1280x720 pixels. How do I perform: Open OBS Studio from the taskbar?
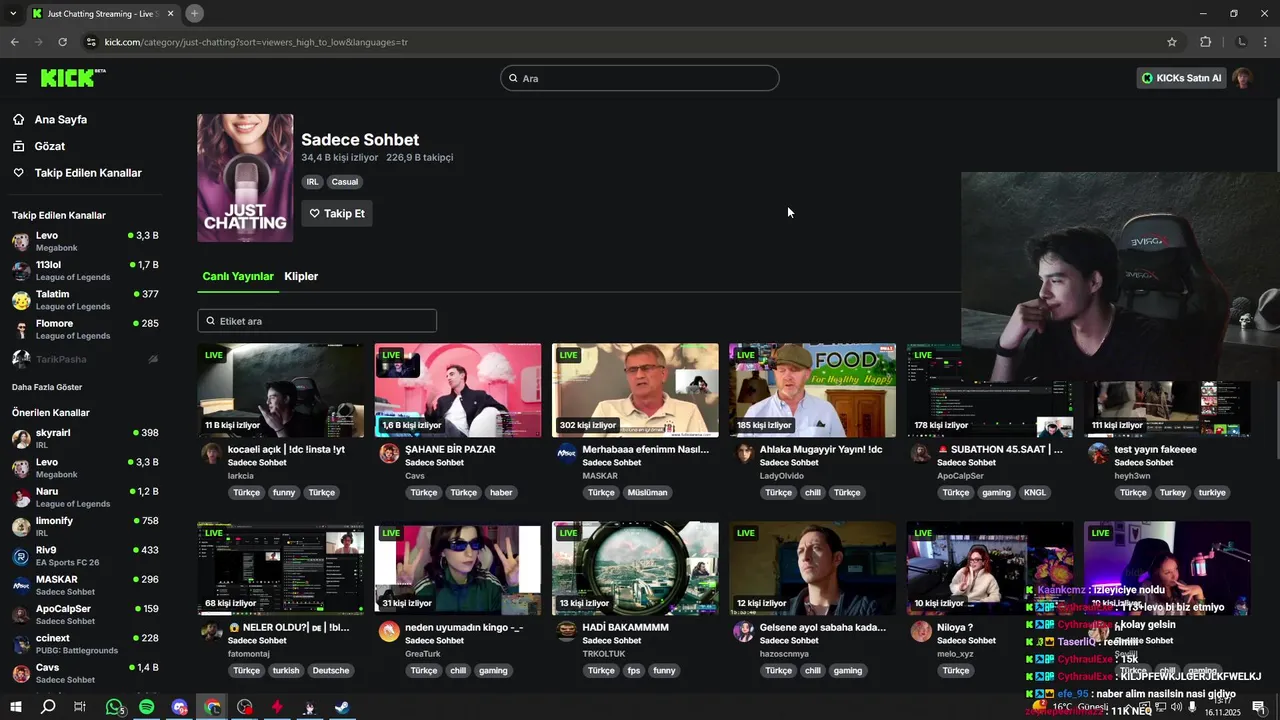[x=245, y=707]
